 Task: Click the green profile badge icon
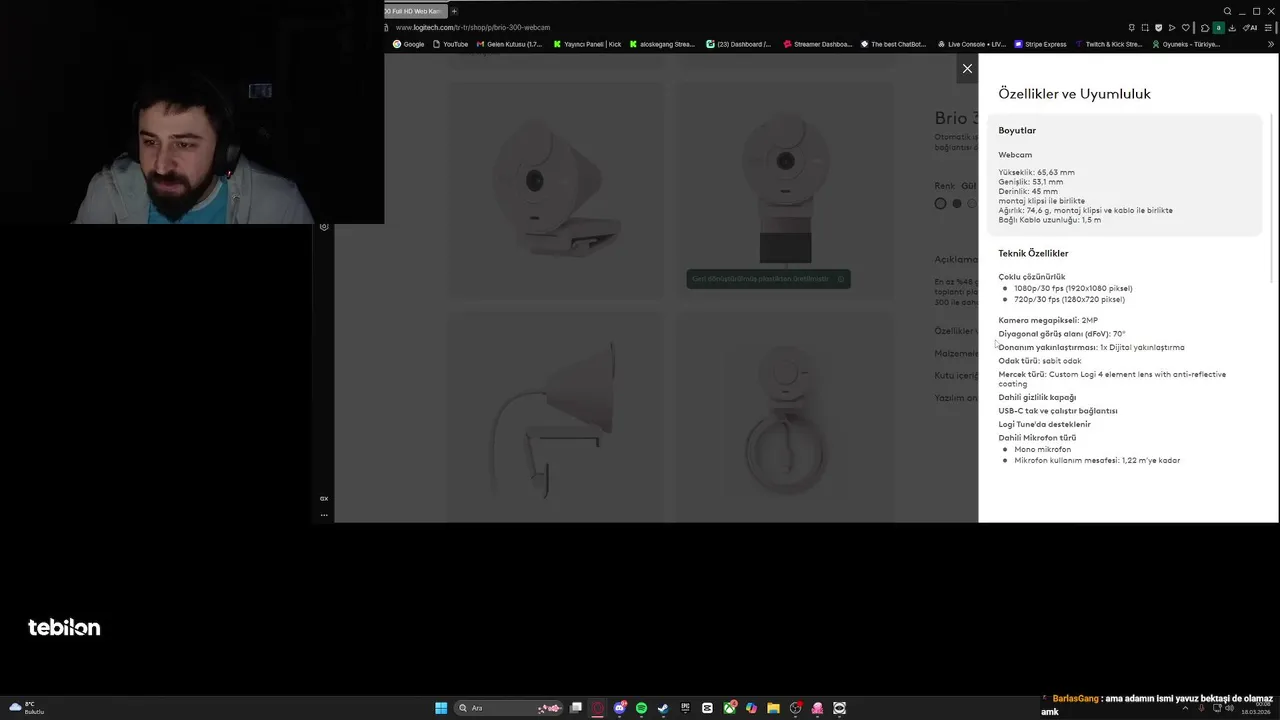[x=1218, y=27]
